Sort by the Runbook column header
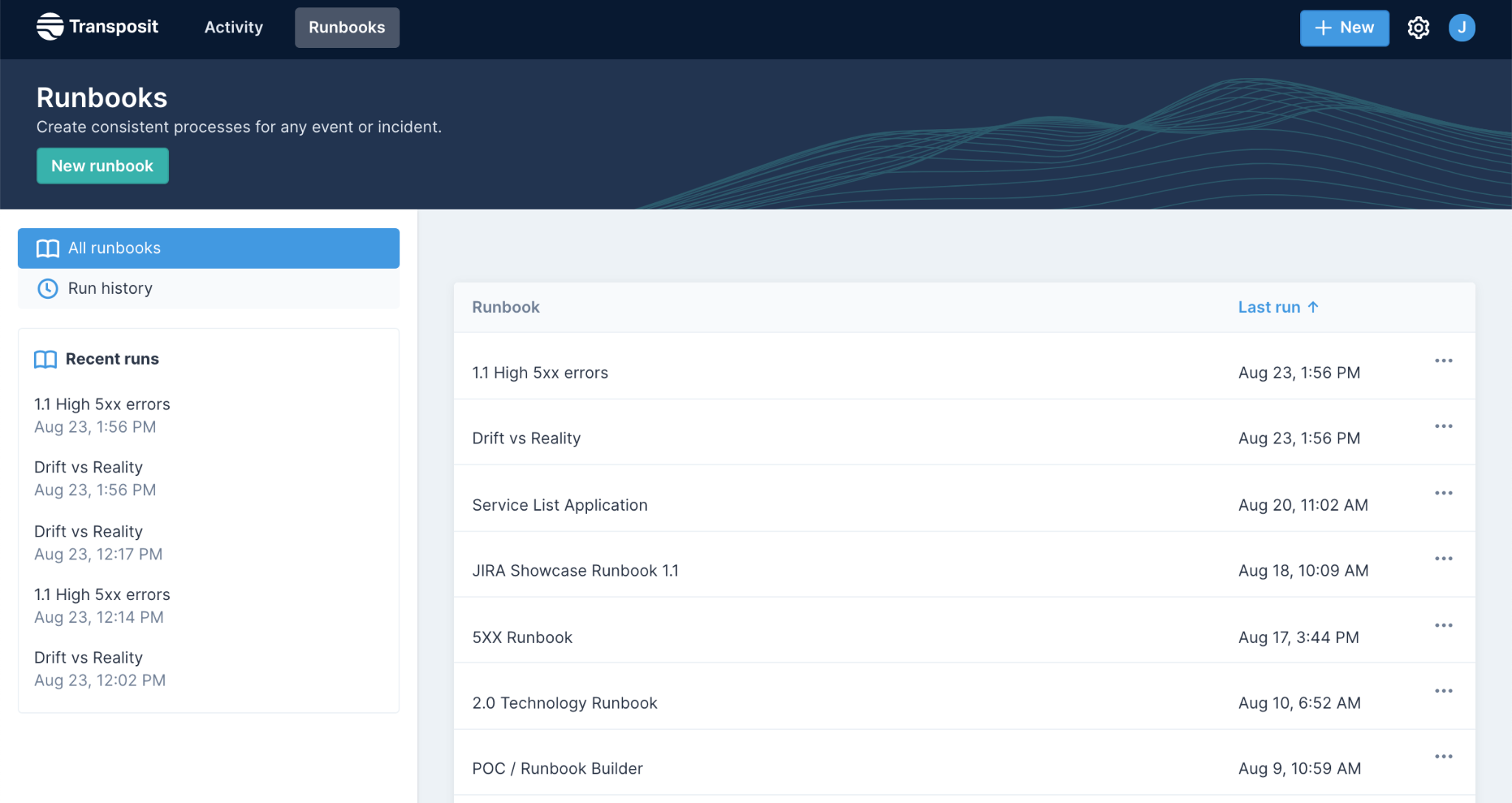The height and width of the screenshot is (803, 1512). coord(505,307)
